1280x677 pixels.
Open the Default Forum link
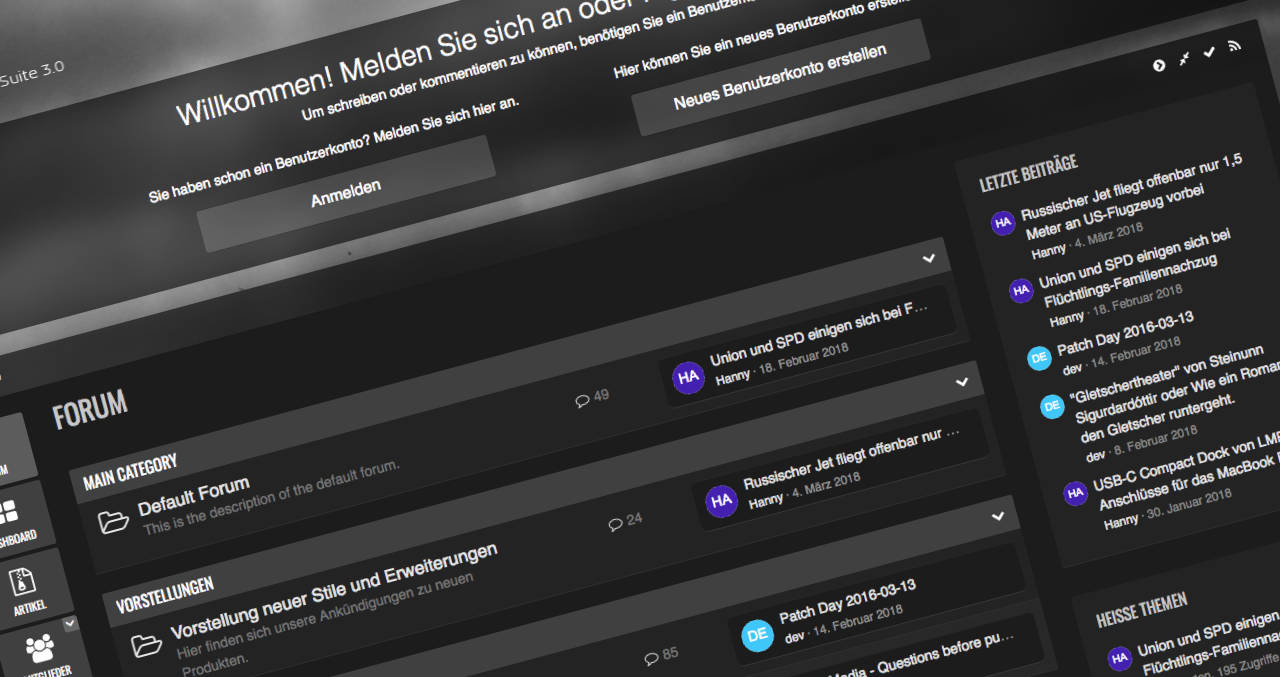pyautogui.click(x=194, y=497)
